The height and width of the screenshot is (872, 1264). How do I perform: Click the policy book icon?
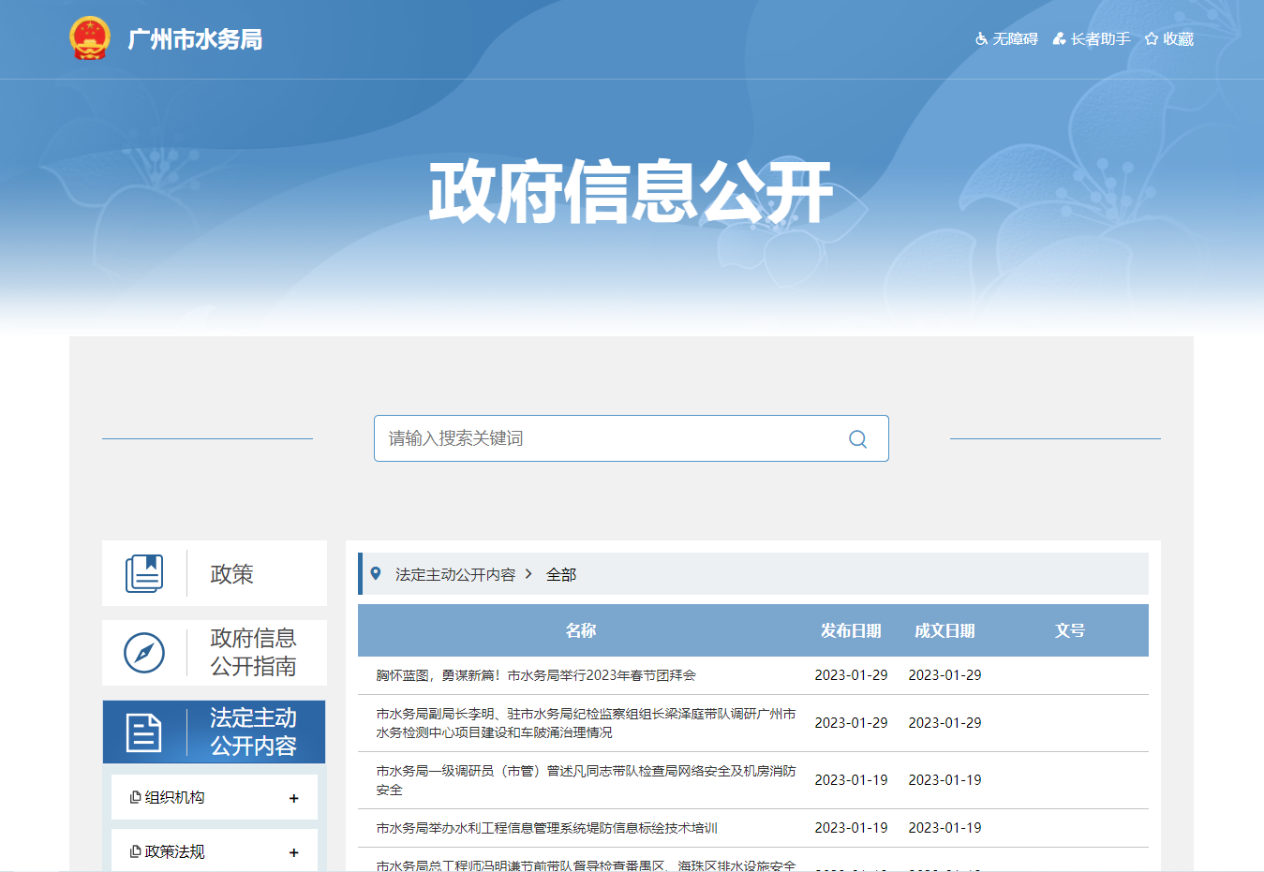point(144,574)
